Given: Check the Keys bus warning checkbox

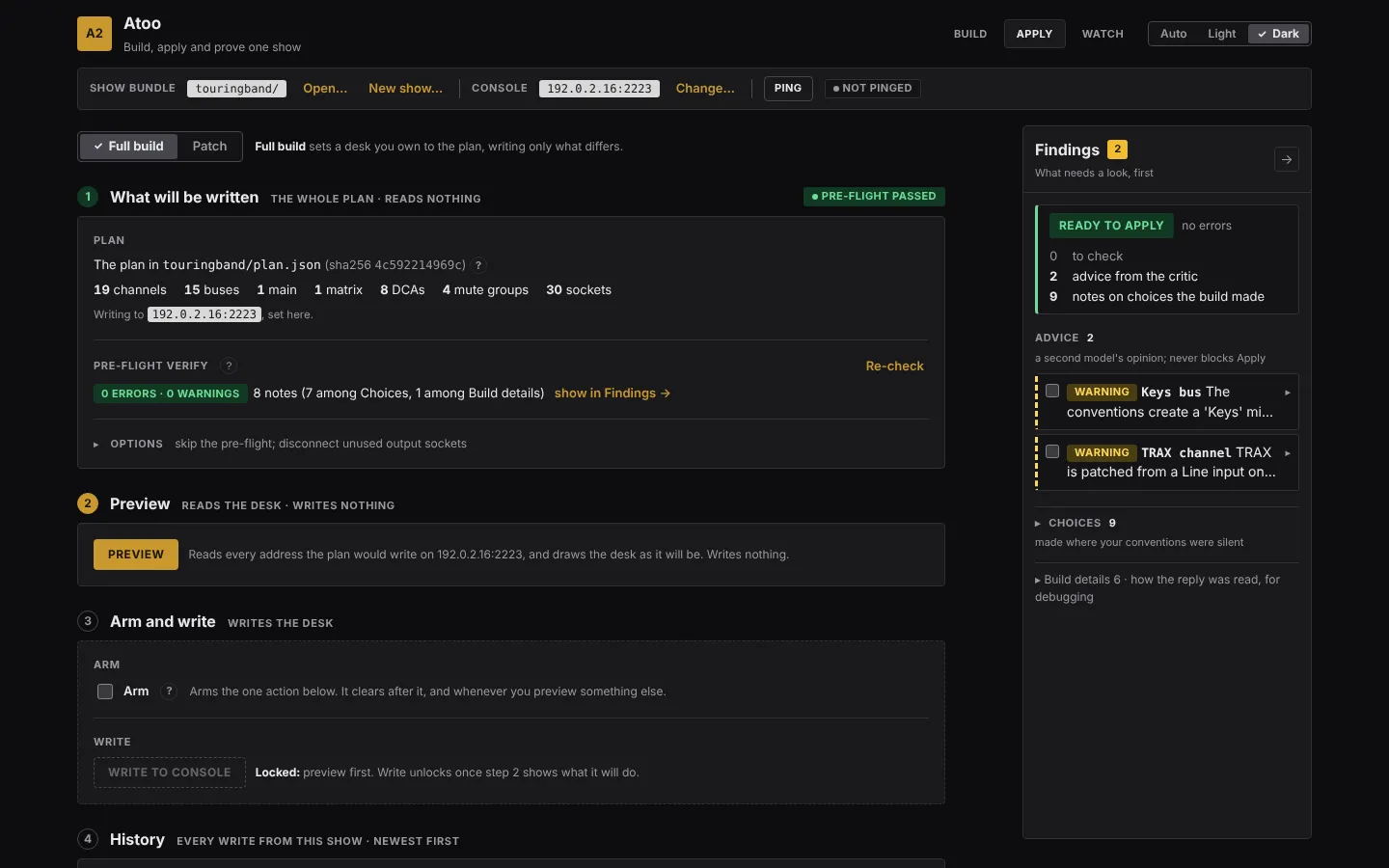Looking at the screenshot, I should (1052, 391).
